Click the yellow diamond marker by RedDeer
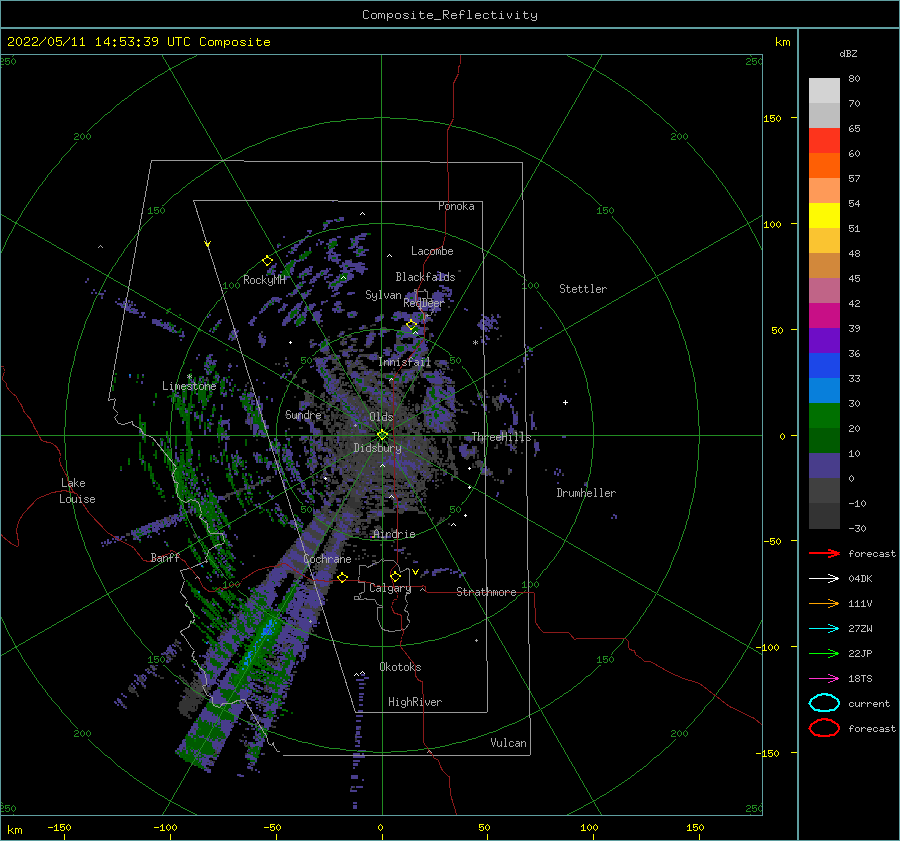Image resolution: width=900 pixels, height=841 pixels. (412, 325)
